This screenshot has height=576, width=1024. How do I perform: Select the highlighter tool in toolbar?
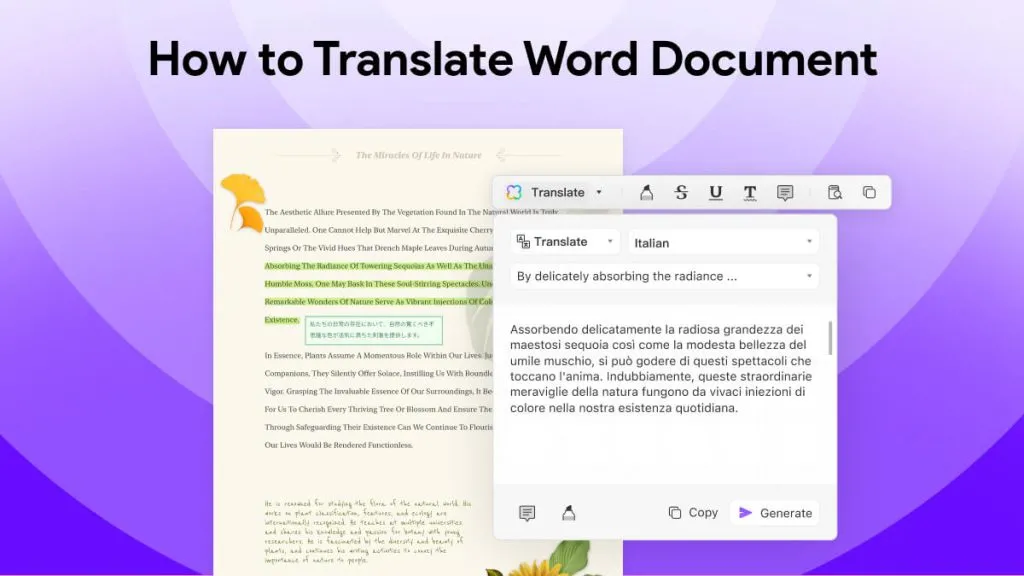pyautogui.click(x=647, y=193)
